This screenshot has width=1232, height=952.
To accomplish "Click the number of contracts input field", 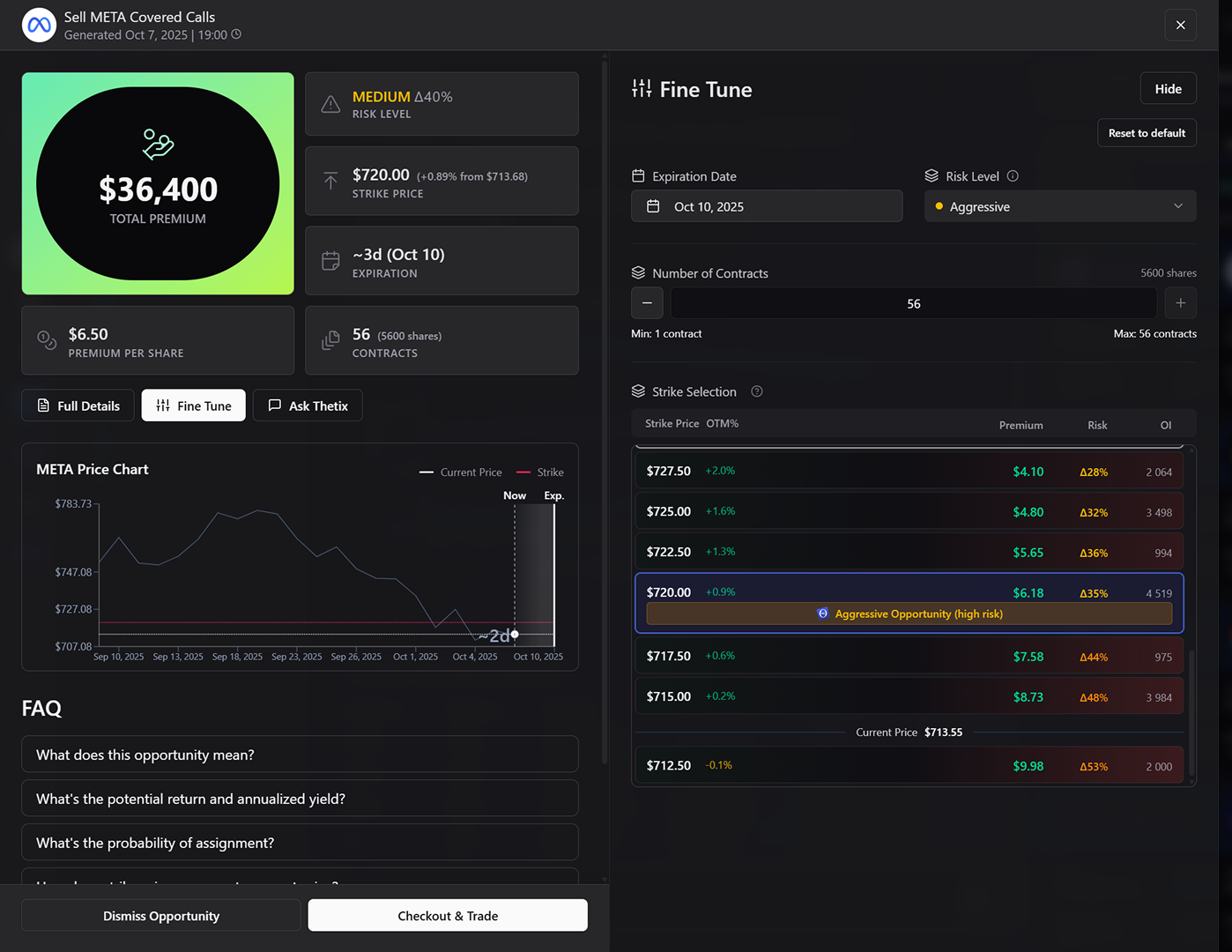I will coord(913,303).
